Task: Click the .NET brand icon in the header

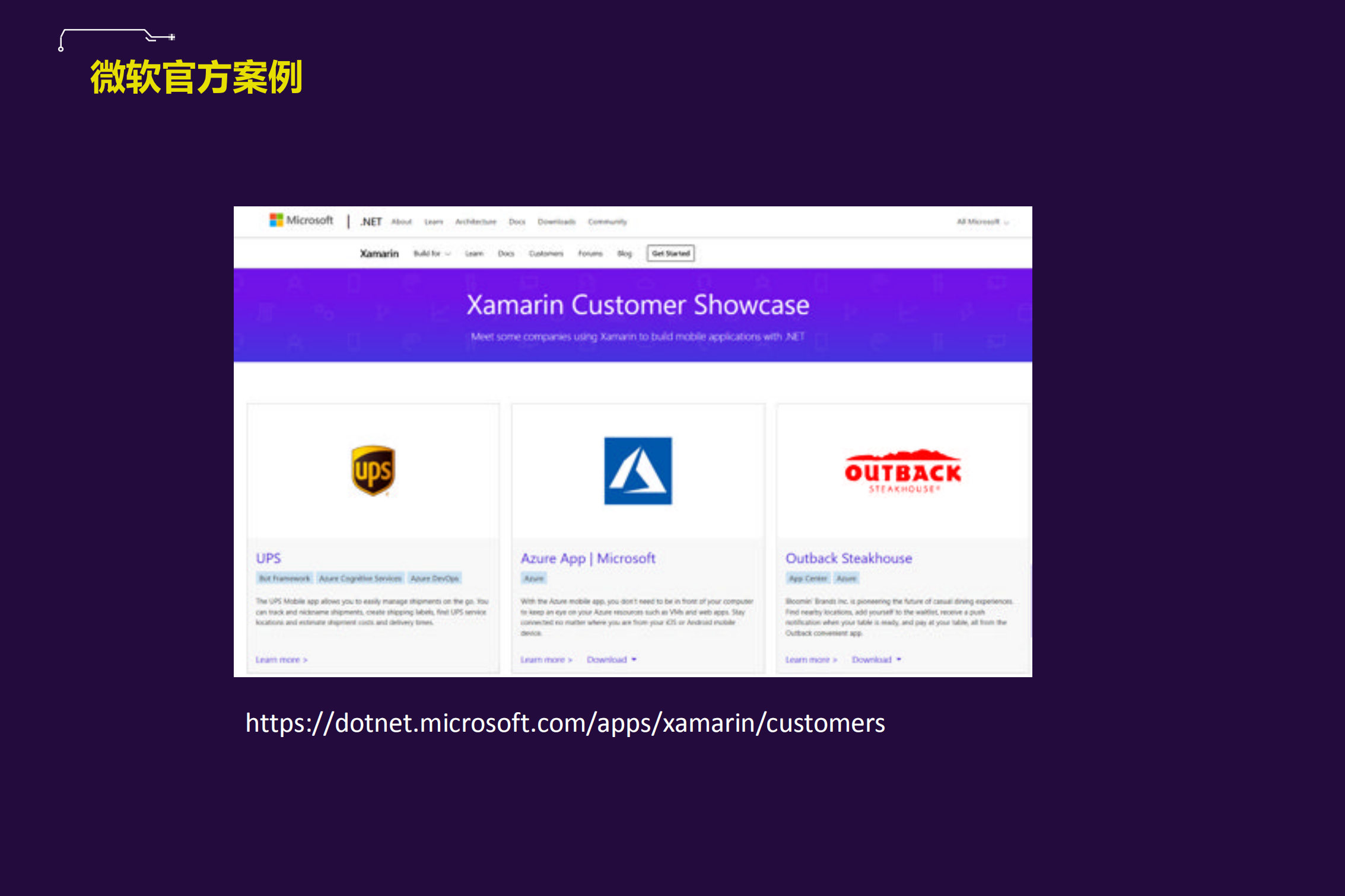Action: [x=371, y=220]
